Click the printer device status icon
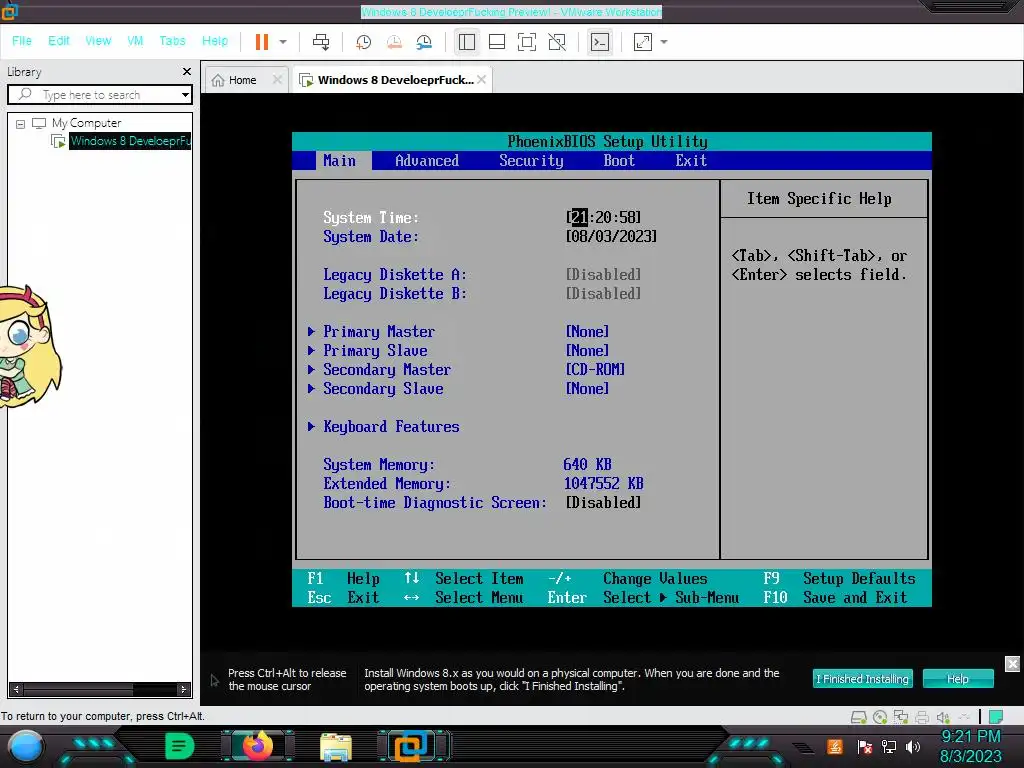Screen dimensions: 1024x768 click(x=921, y=717)
